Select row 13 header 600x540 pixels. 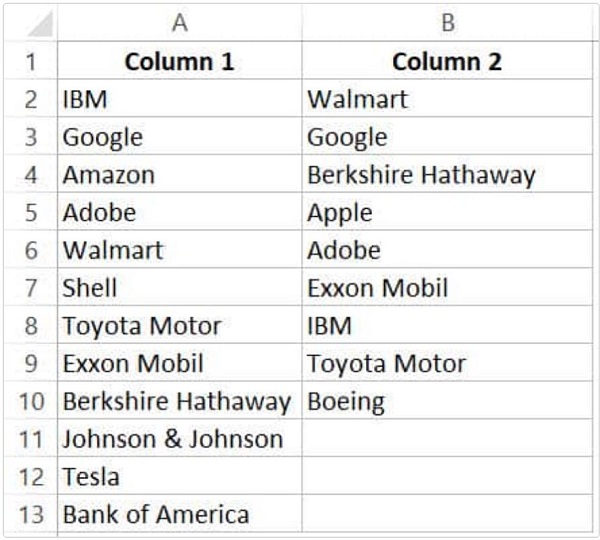(31, 514)
